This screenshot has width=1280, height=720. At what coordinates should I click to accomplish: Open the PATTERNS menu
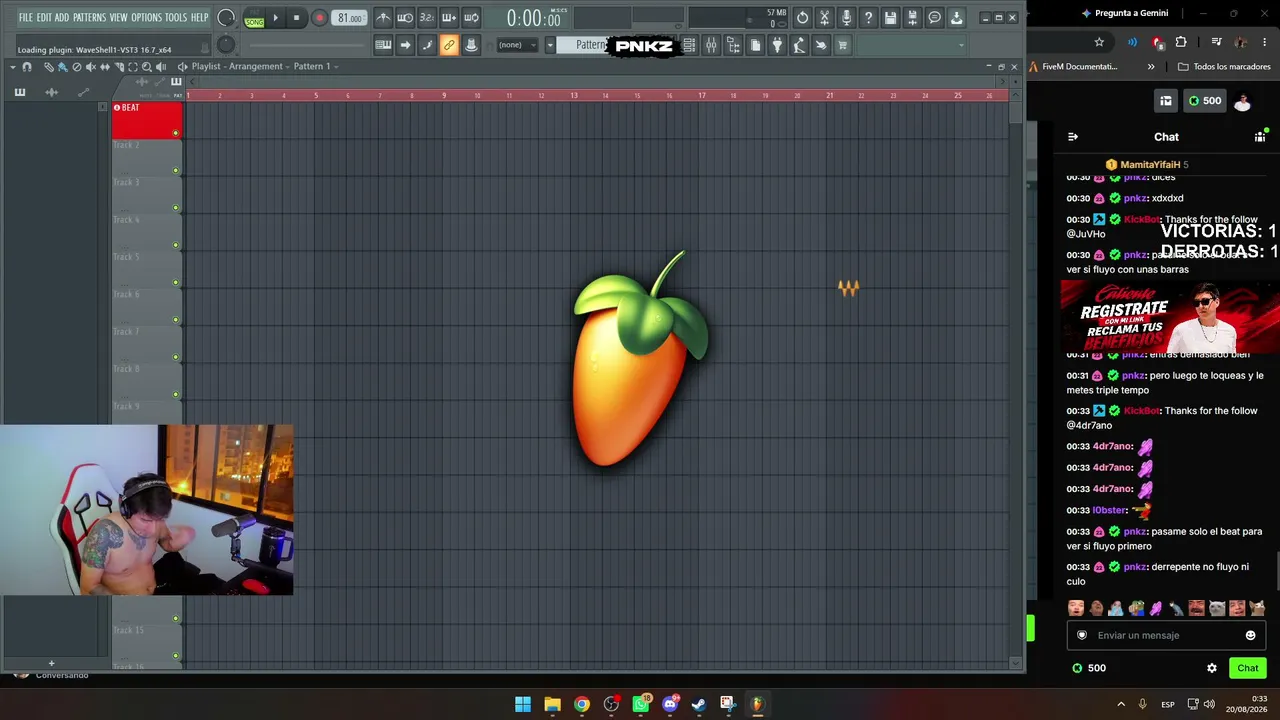pyautogui.click(x=89, y=18)
